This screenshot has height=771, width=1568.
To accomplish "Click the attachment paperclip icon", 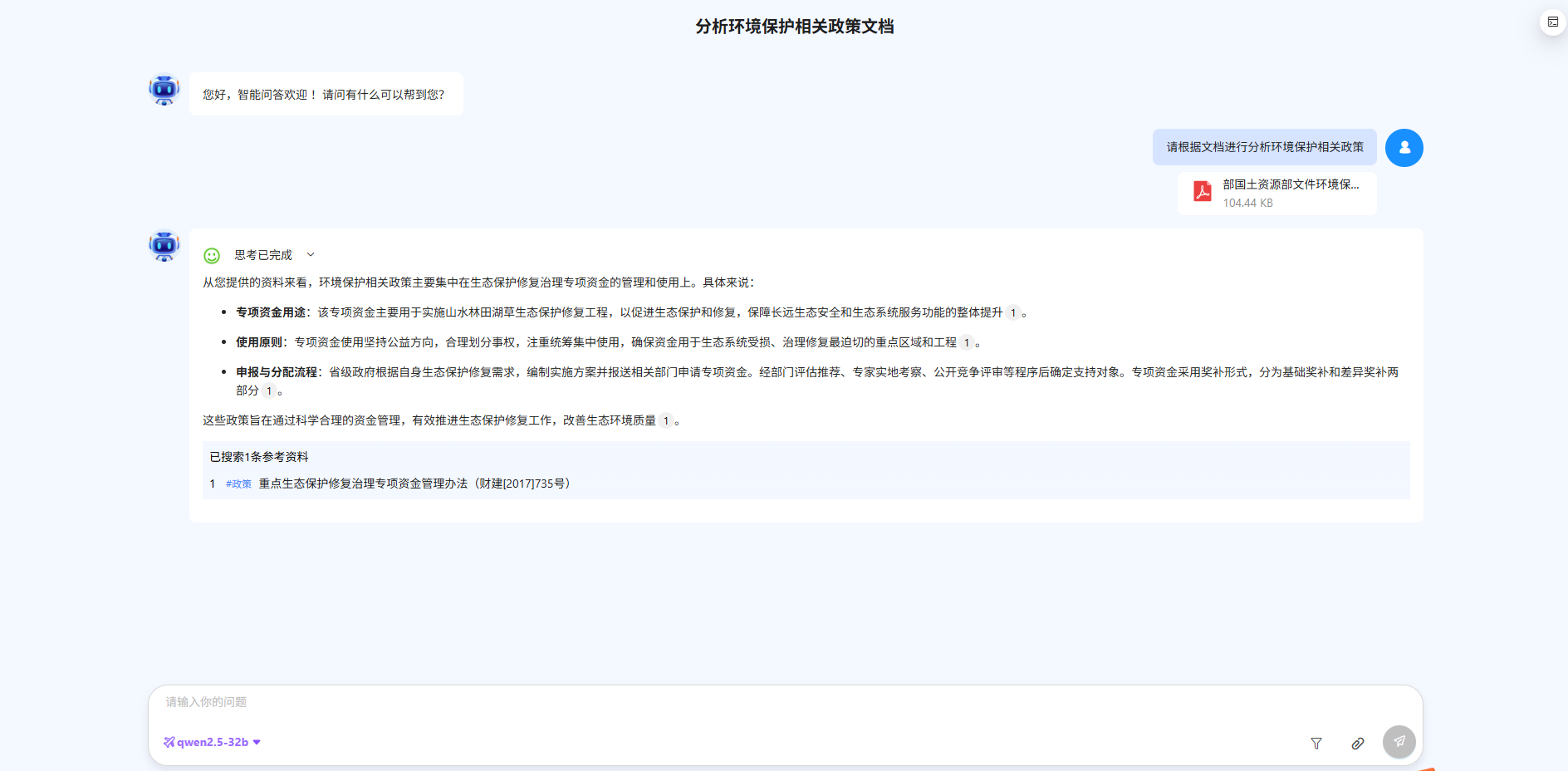I will click(1357, 744).
